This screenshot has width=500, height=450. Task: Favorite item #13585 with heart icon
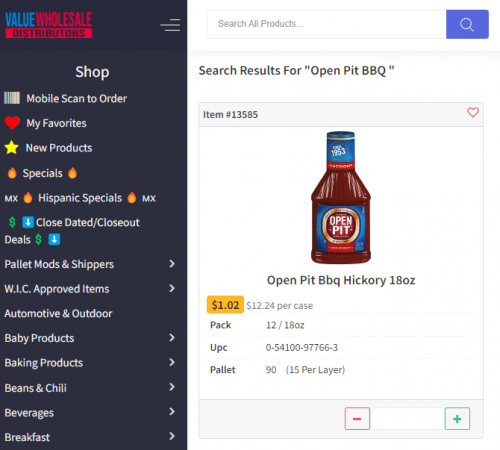tap(473, 112)
